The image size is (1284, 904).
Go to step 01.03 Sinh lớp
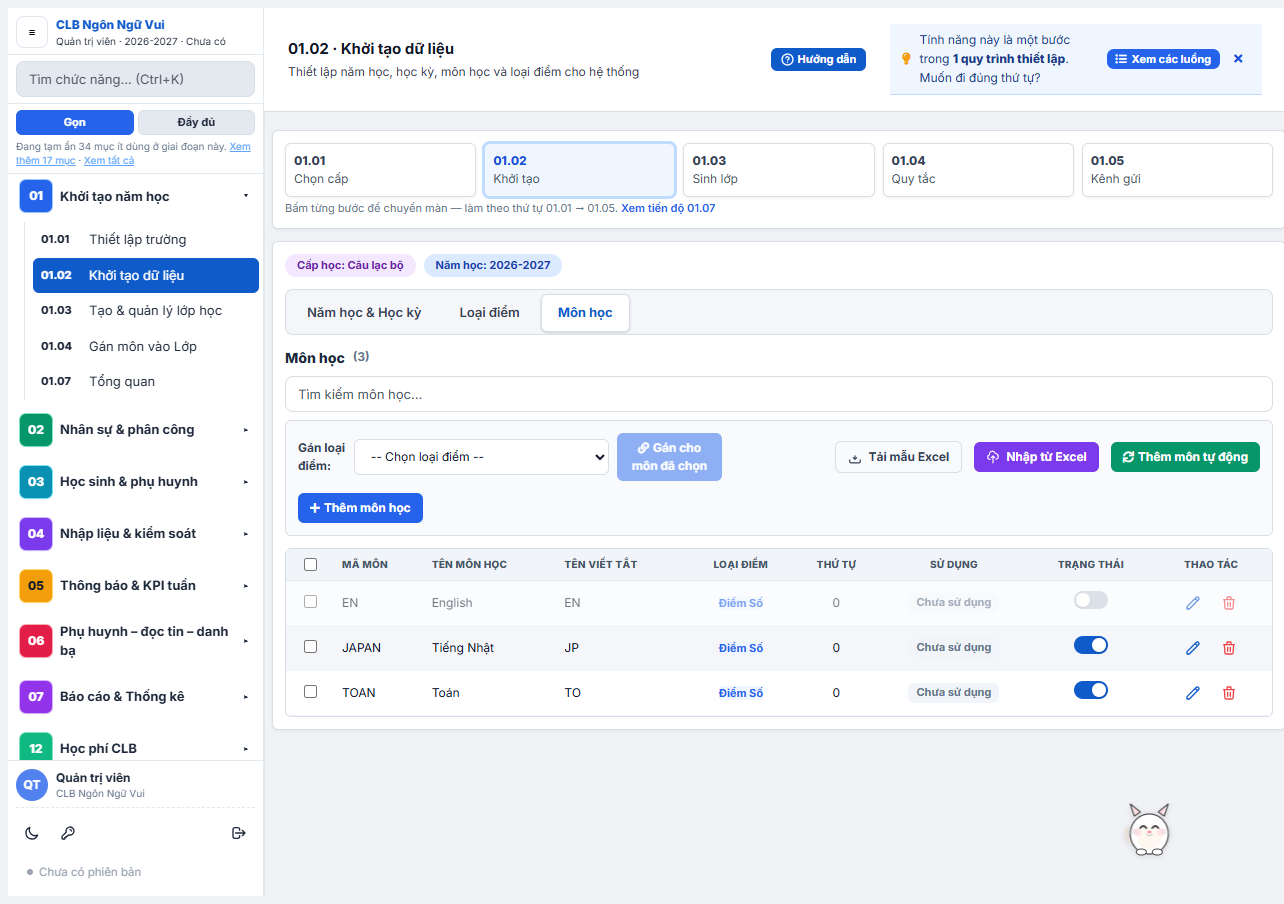pyautogui.click(x=779, y=170)
